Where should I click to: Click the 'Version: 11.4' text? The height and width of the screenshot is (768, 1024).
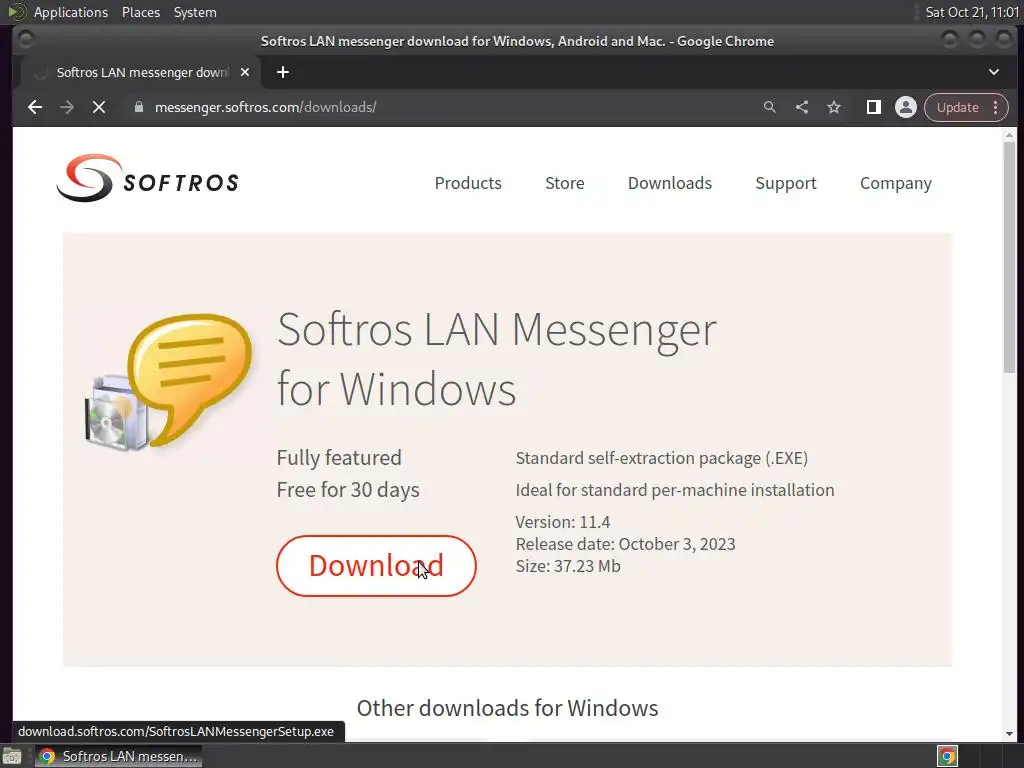click(x=563, y=522)
